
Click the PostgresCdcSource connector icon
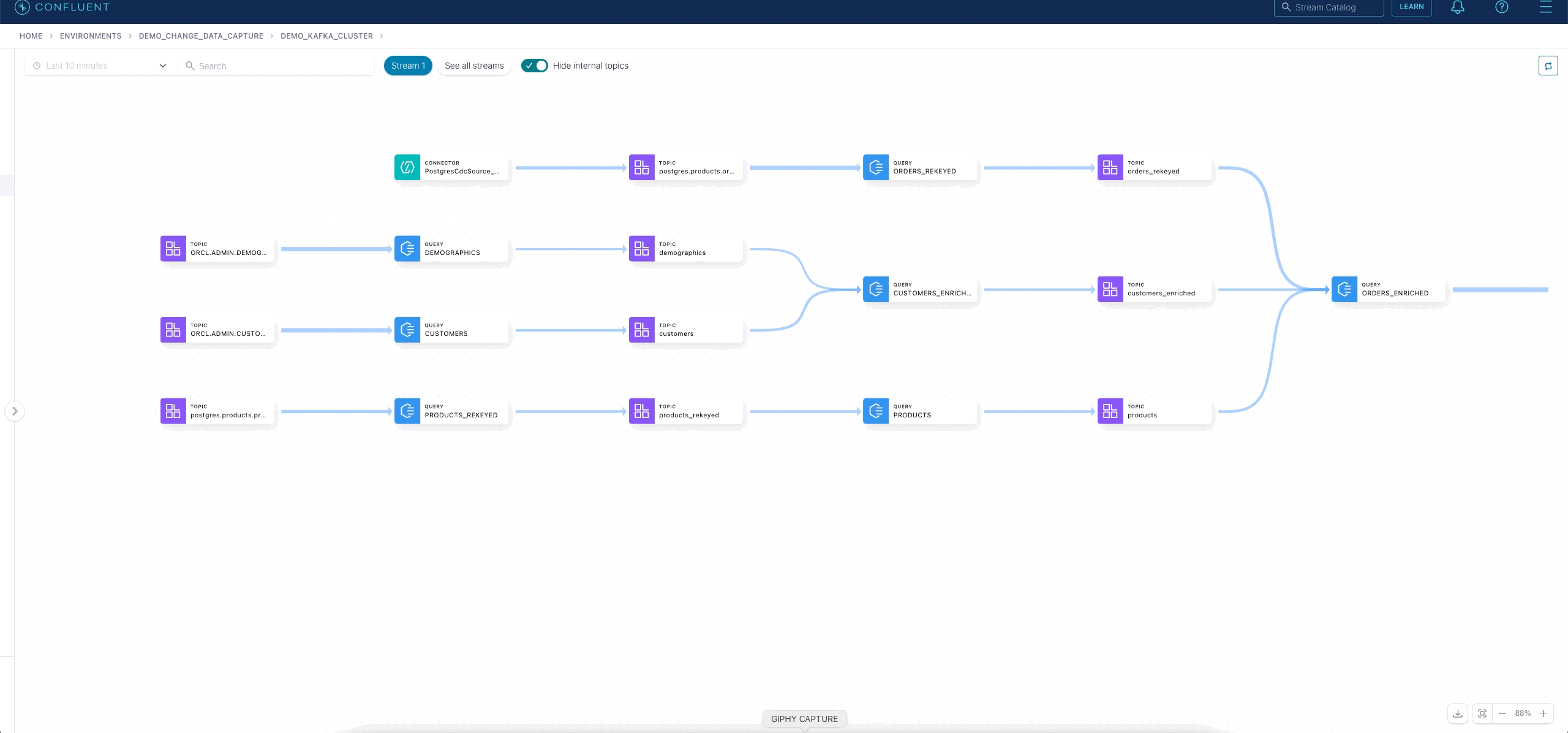point(407,167)
